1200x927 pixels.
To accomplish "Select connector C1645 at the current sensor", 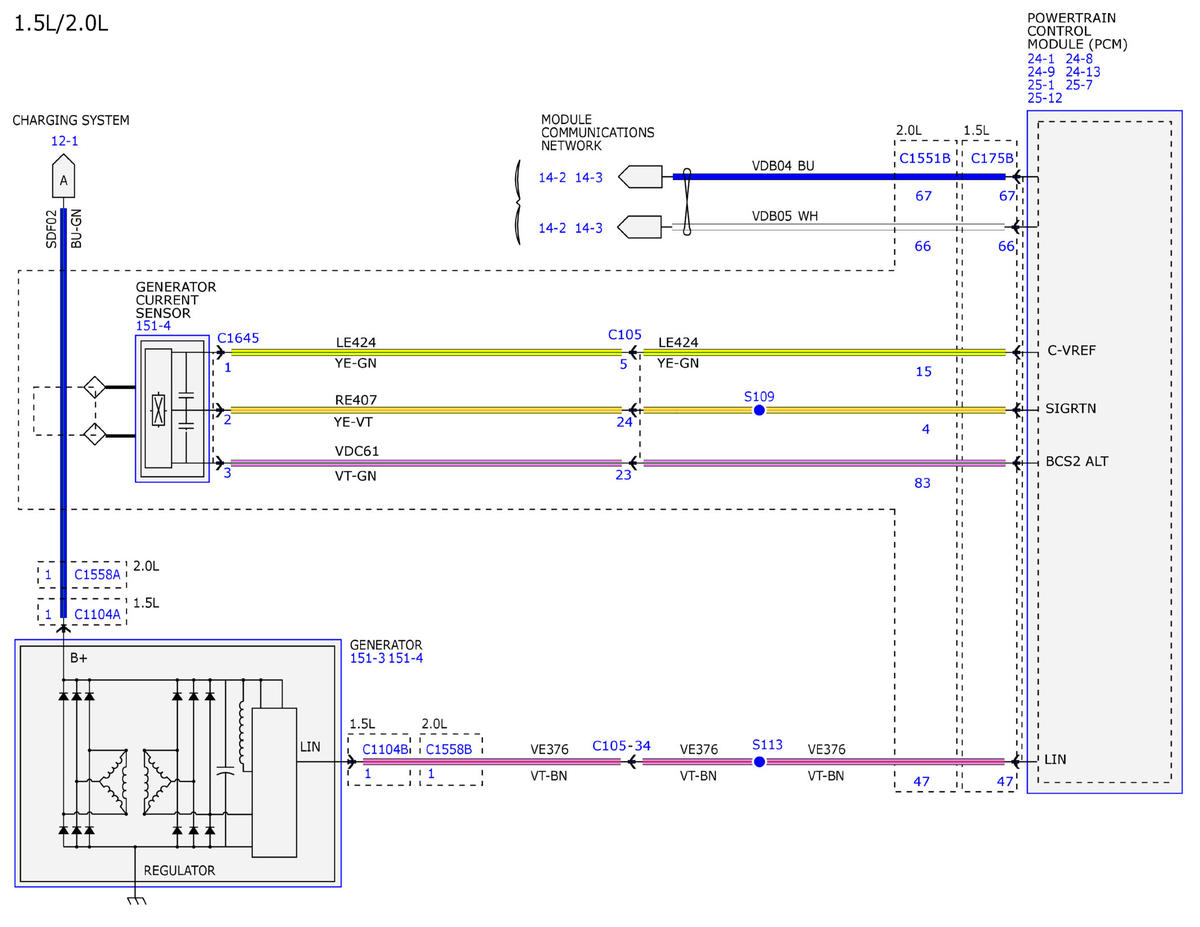I will point(238,338).
